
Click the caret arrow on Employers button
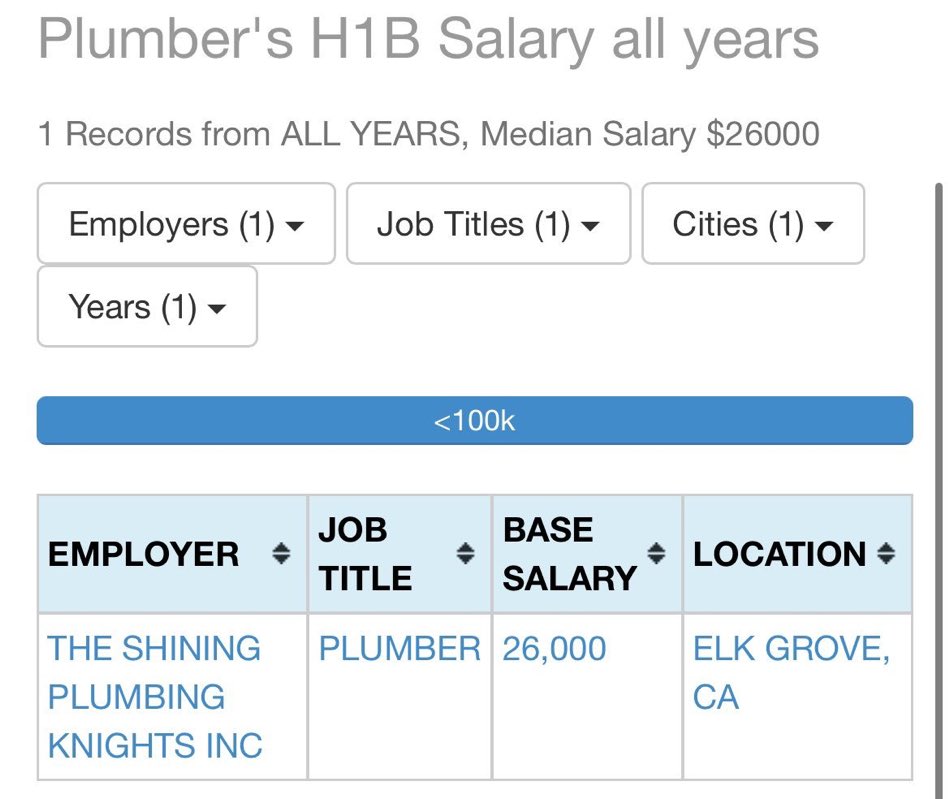pos(294,227)
